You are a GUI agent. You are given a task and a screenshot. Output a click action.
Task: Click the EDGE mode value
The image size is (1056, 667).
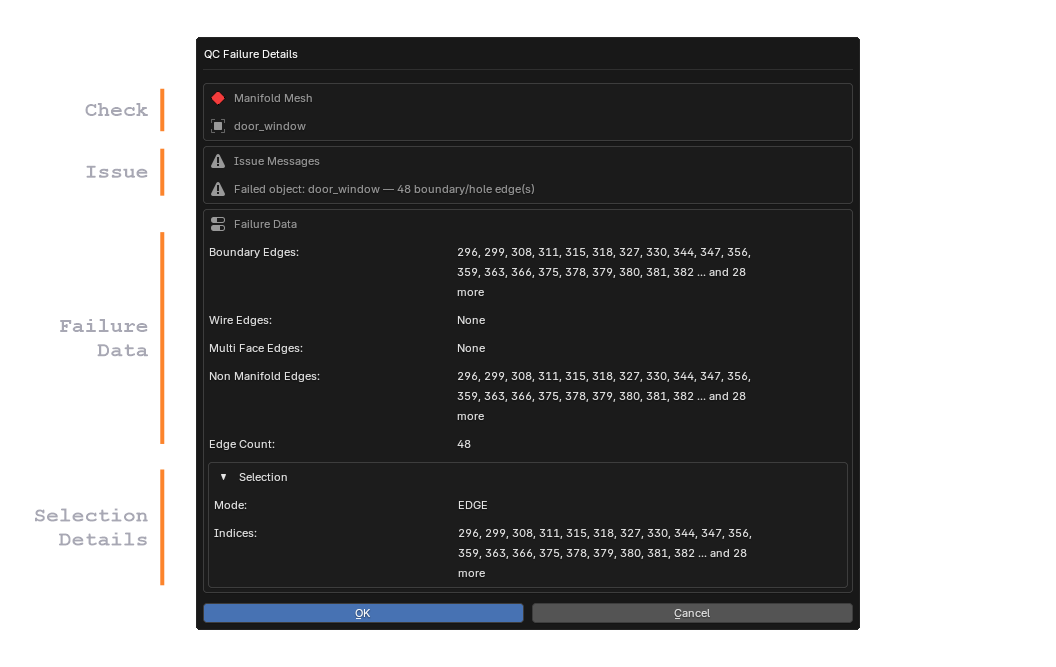click(473, 505)
